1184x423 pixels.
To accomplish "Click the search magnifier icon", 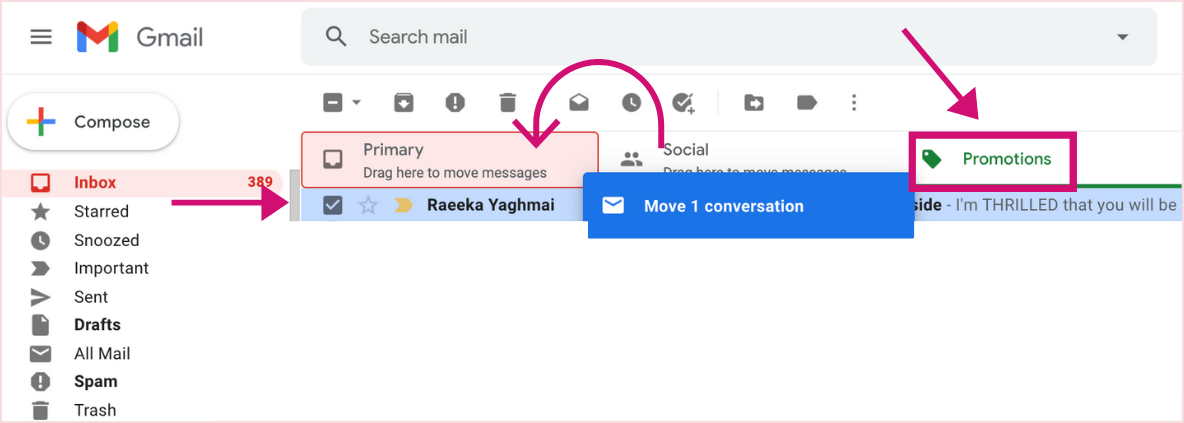I will (x=336, y=36).
